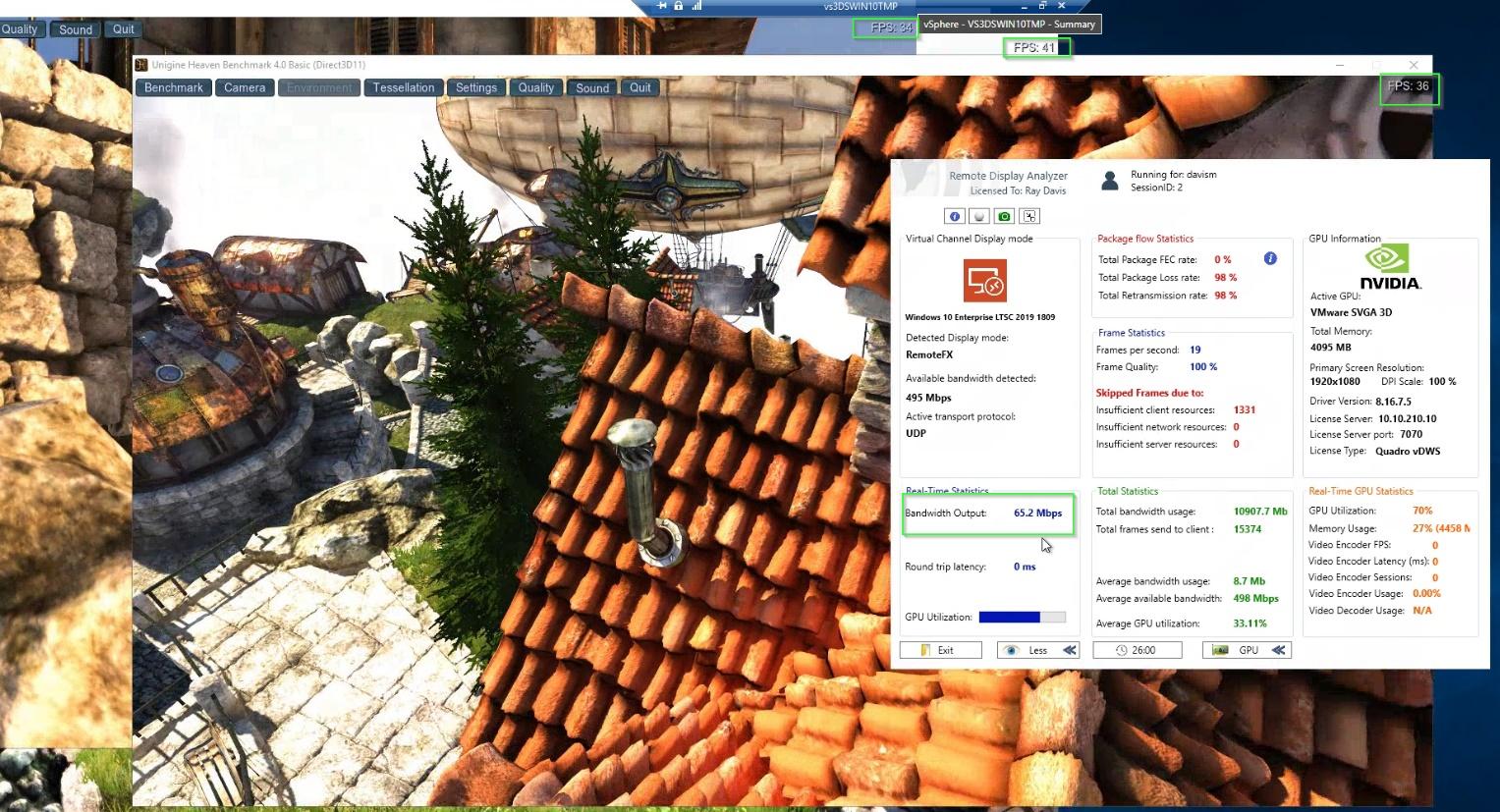Collapse the GPU panel with GPU button
This screenshot has height=812, width=1500.
[x=1247, y=650]
